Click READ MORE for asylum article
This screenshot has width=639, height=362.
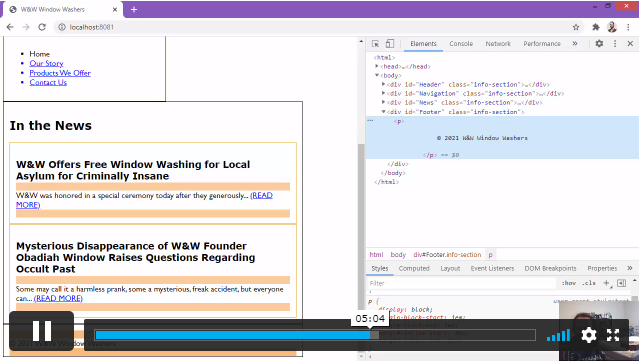[x=261, y=195]
